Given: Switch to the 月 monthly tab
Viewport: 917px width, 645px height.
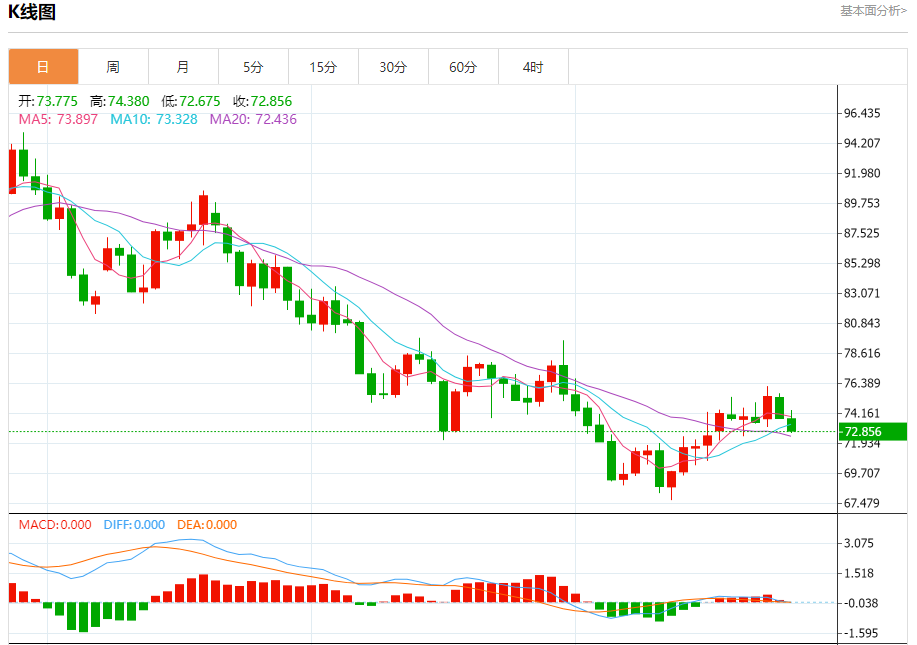Looking at the screenshot, I should 183,67.
